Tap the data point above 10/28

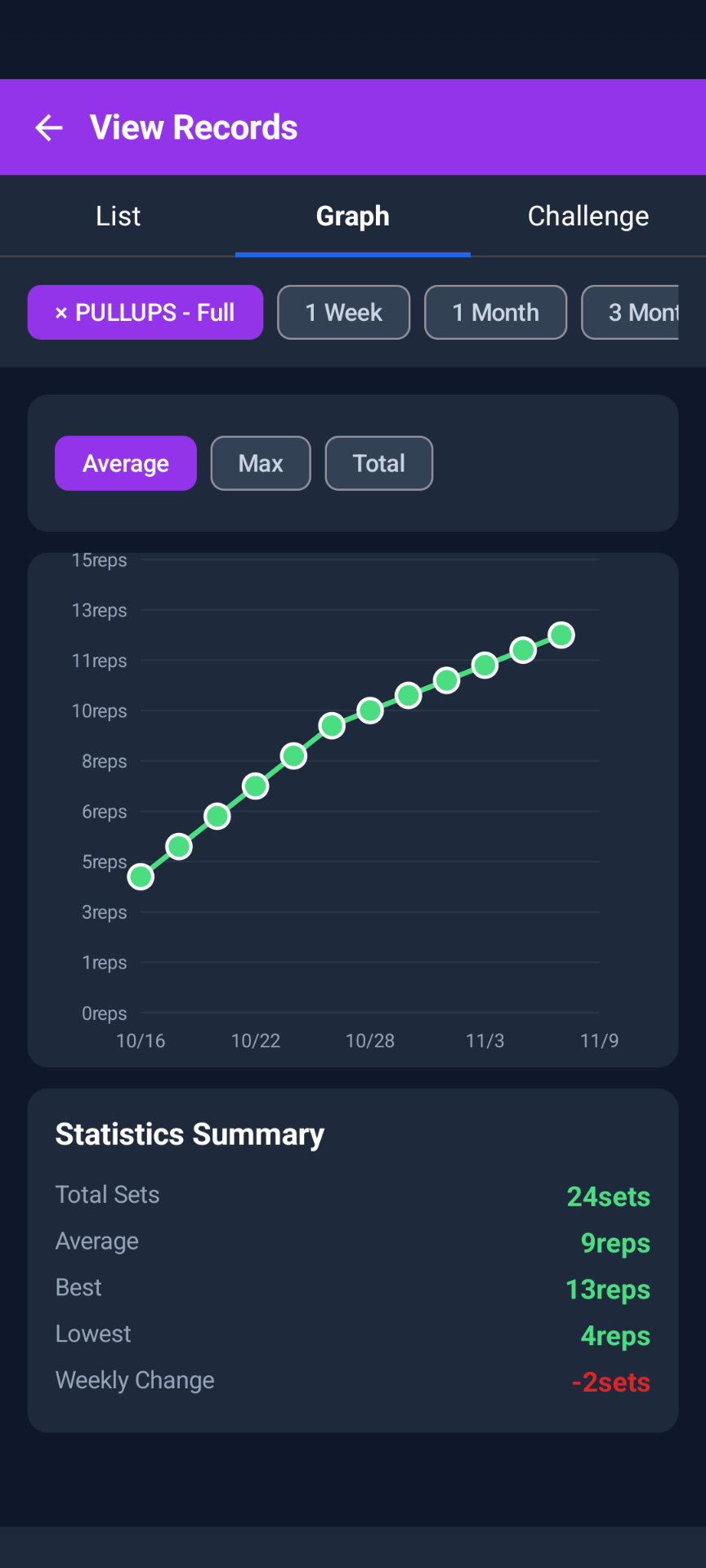coord(370,710)
